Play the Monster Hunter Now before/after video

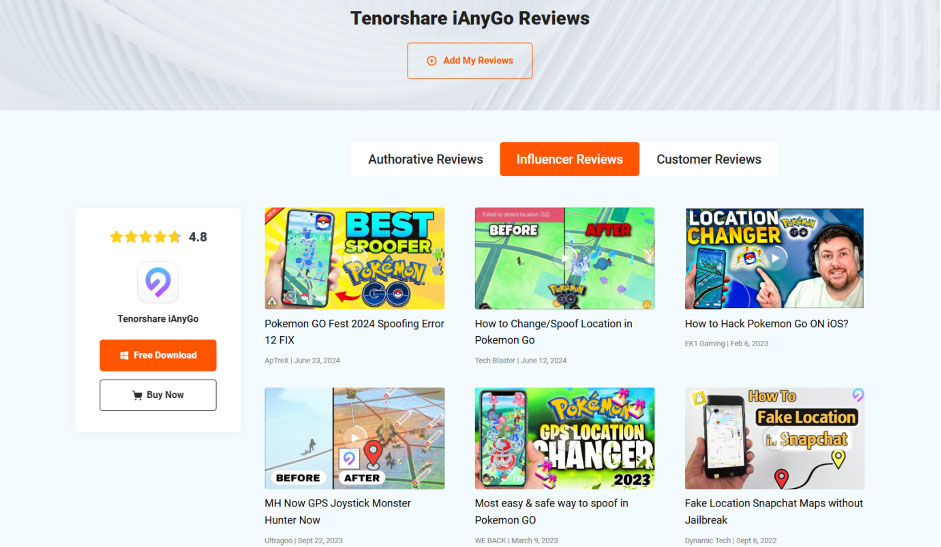(355, 438)
